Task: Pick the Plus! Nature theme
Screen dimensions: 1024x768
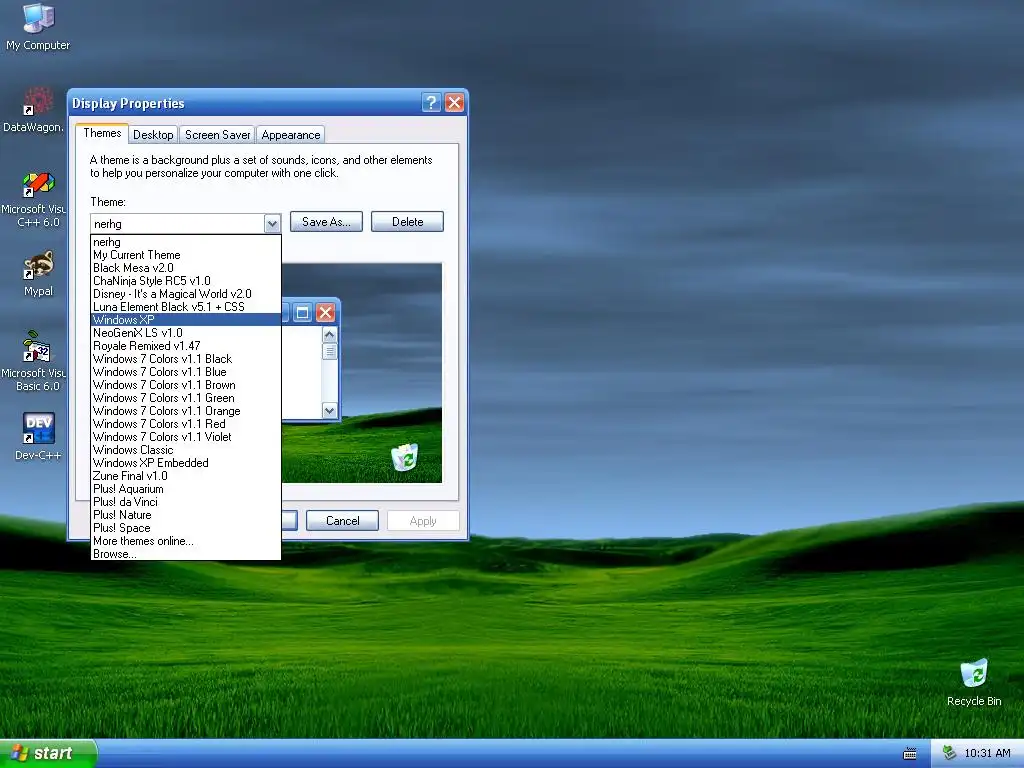Action: (x=186, y=515)
